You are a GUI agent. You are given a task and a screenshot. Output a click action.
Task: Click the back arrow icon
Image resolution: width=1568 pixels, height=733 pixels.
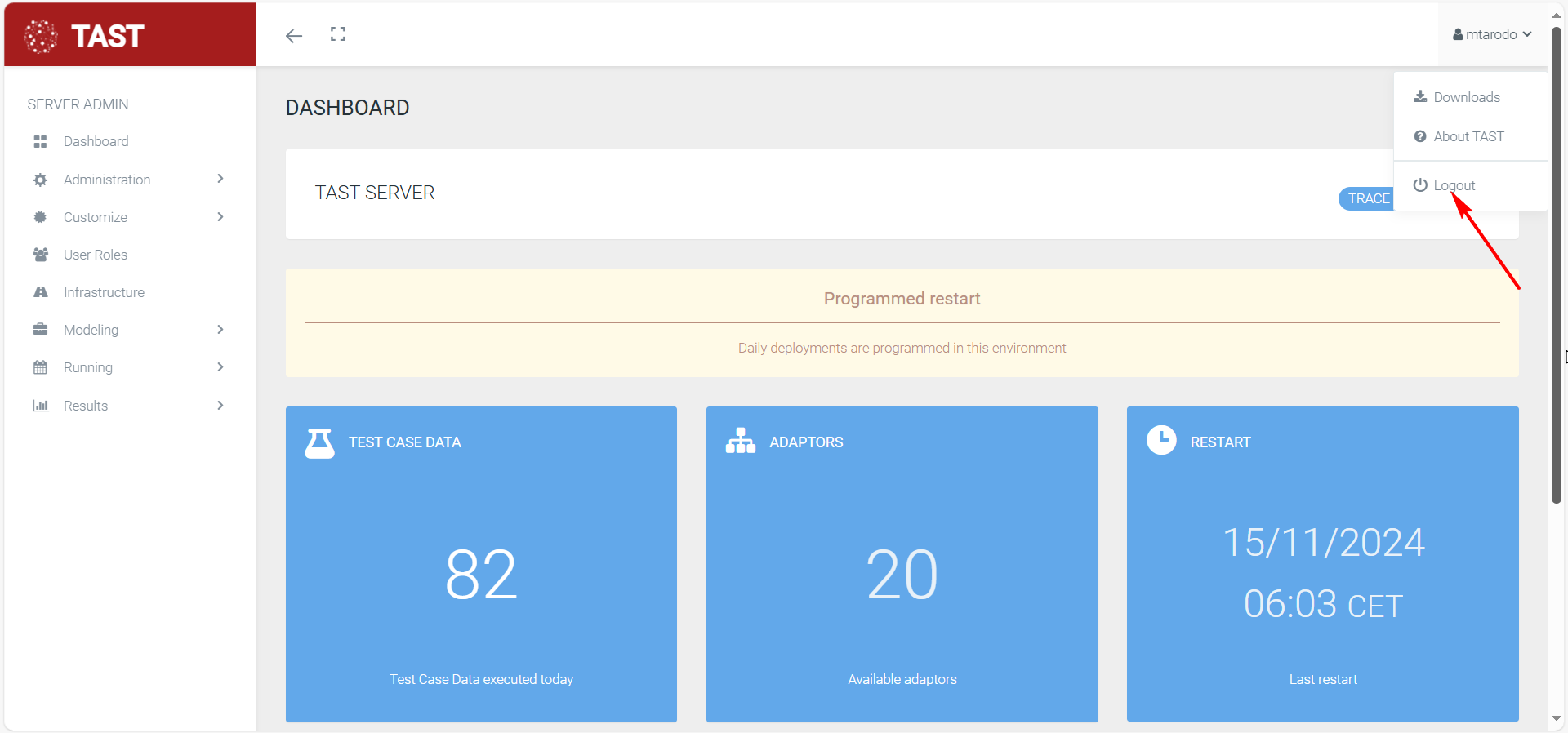294,35
